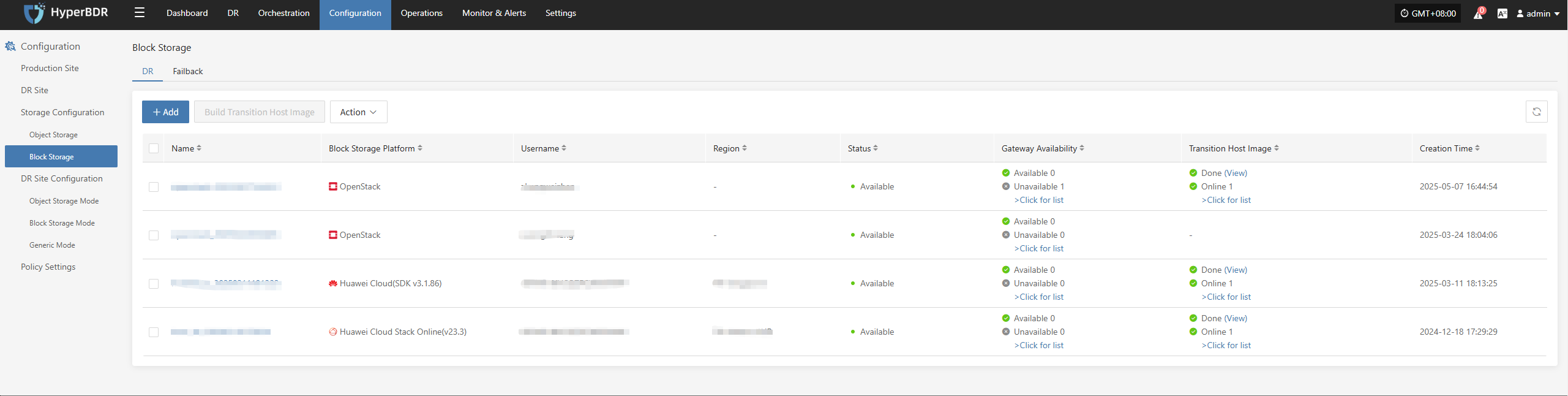
Task: Open the Settings menu
Action: point(560,13)
